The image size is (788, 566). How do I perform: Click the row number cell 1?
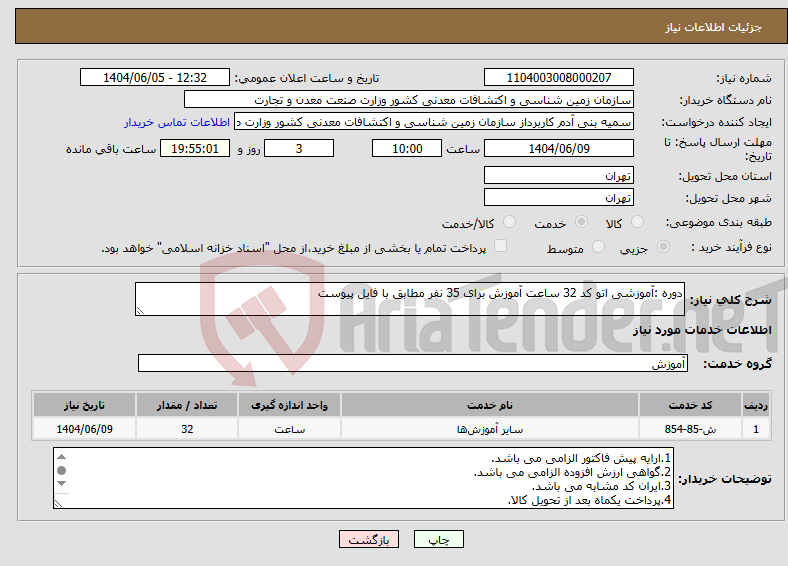[x=756, y=429]
